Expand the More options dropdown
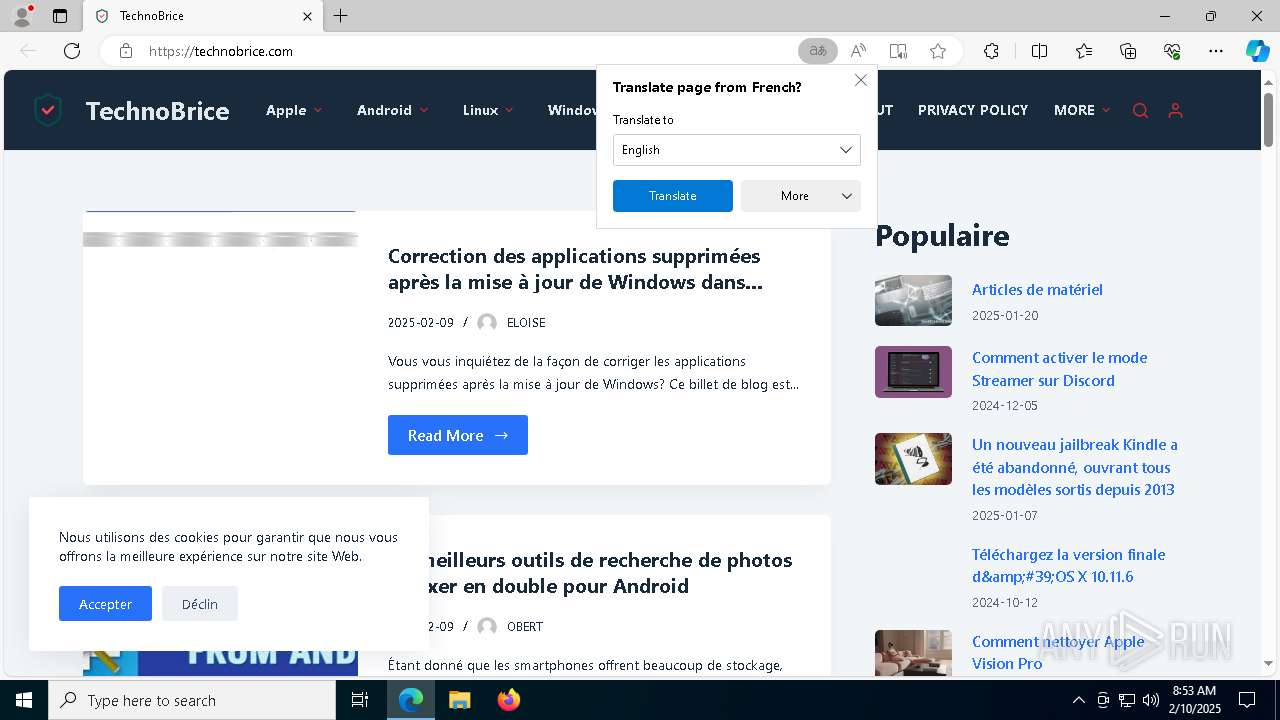Viewport: 1280px width, 720px height. point(801,196)
